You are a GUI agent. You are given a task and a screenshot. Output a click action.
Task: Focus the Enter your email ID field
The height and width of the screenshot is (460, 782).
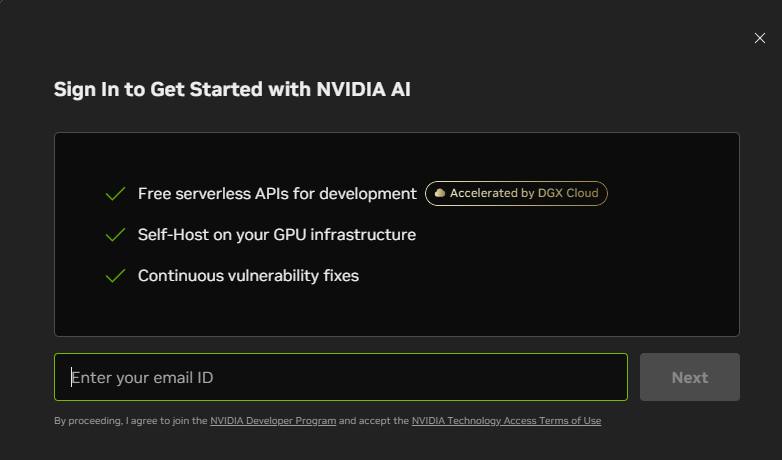coord(340,377)
